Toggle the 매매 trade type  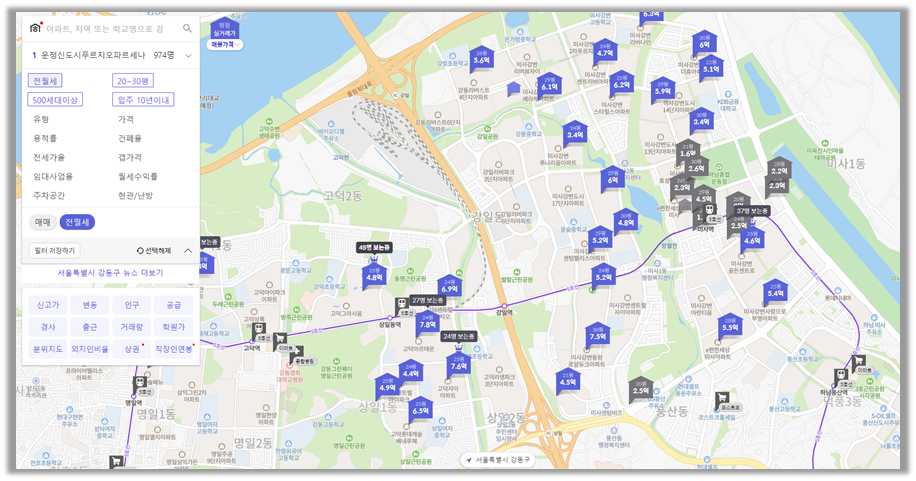point(43,222)
